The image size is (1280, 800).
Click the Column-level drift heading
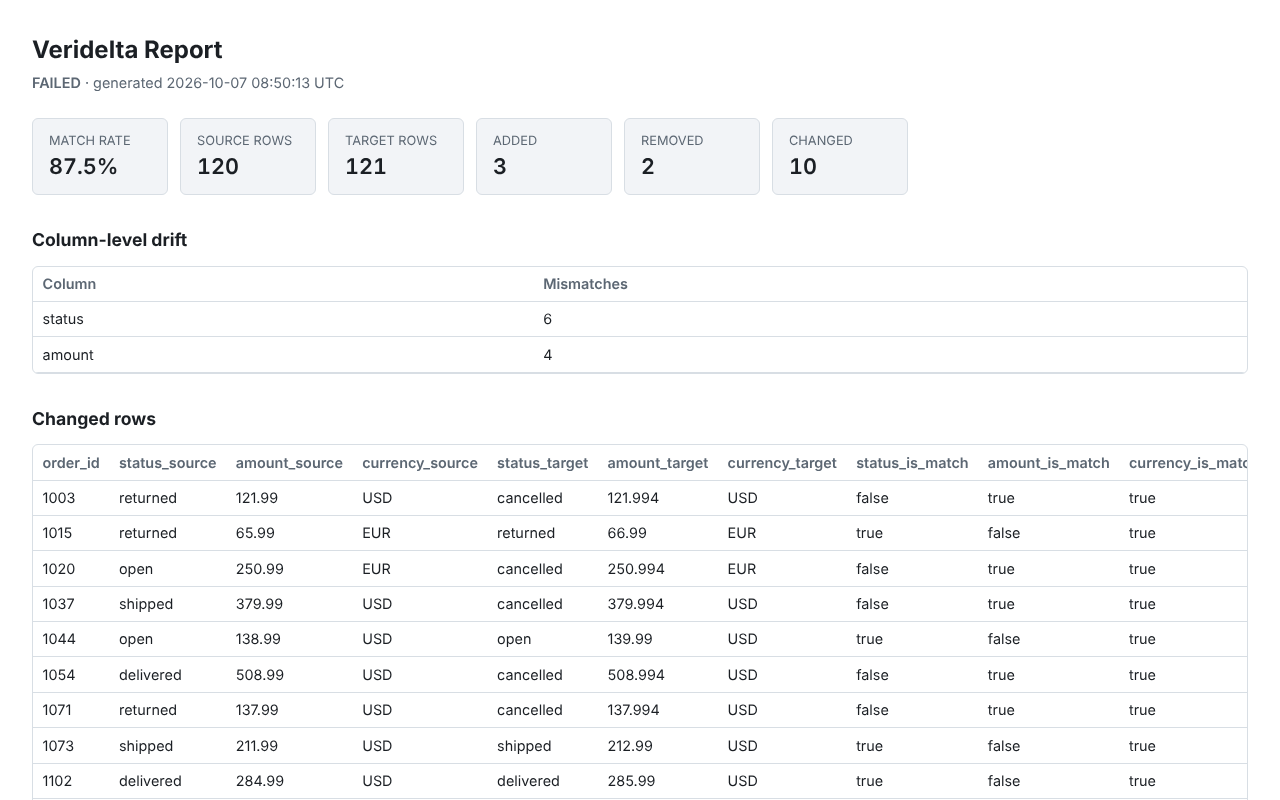[x=110, y=240]
